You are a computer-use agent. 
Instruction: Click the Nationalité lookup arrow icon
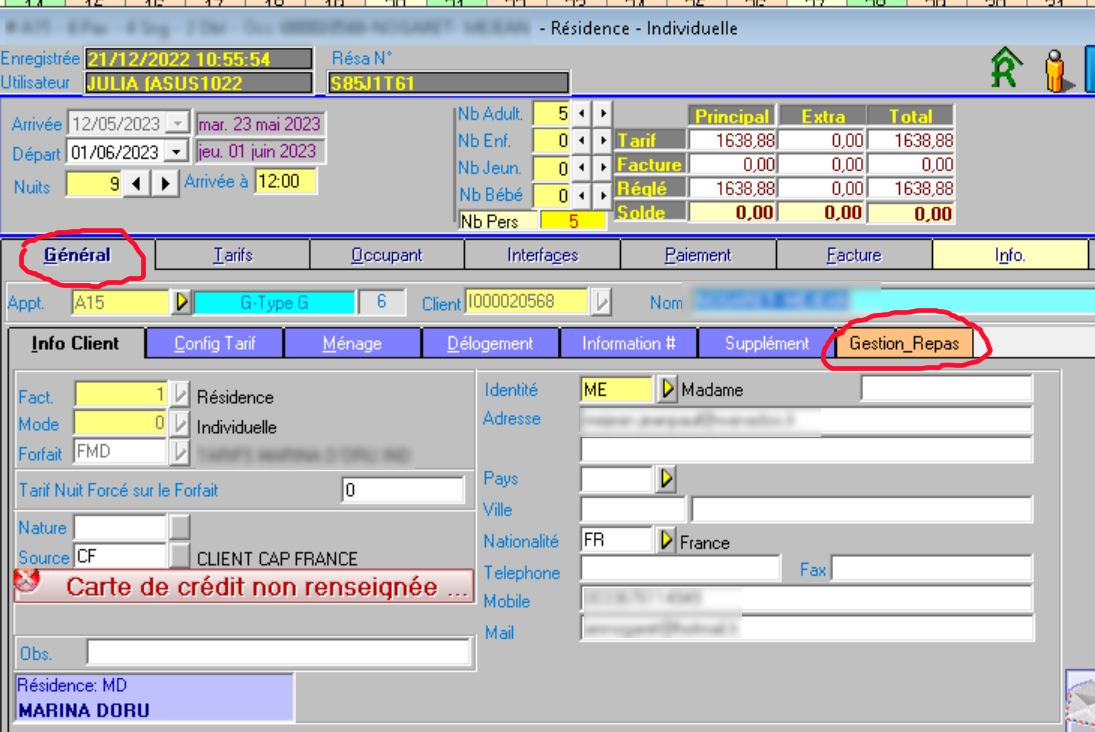[x=667, y=541]
